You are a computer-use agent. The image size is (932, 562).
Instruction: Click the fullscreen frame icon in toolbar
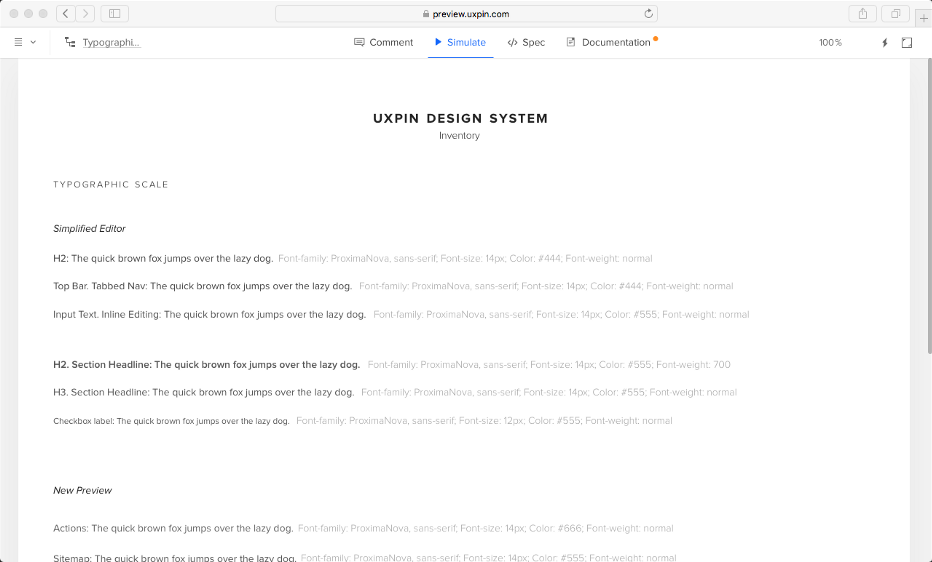tap(907, 42)
